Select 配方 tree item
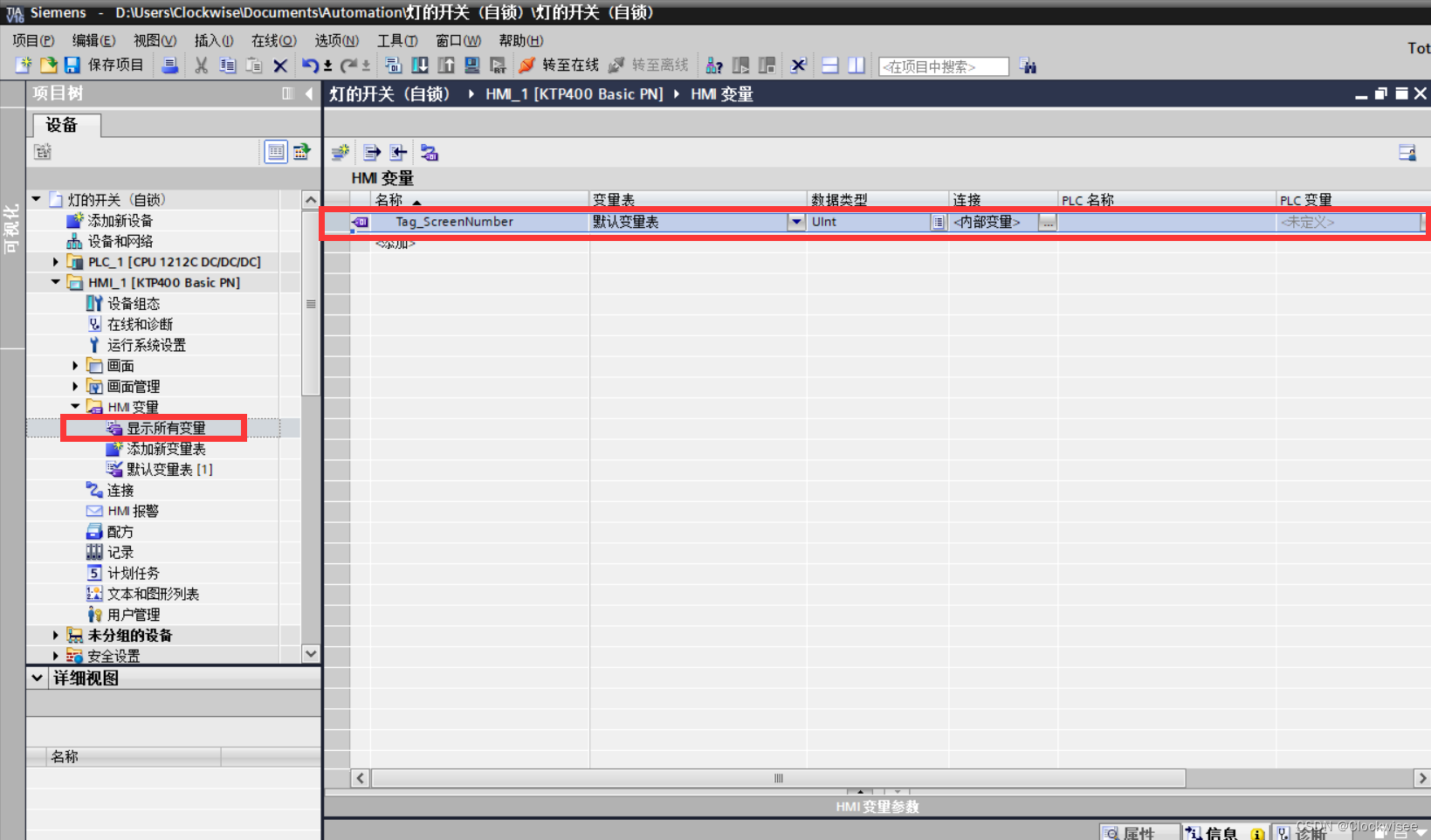 (x=110, y=532)
